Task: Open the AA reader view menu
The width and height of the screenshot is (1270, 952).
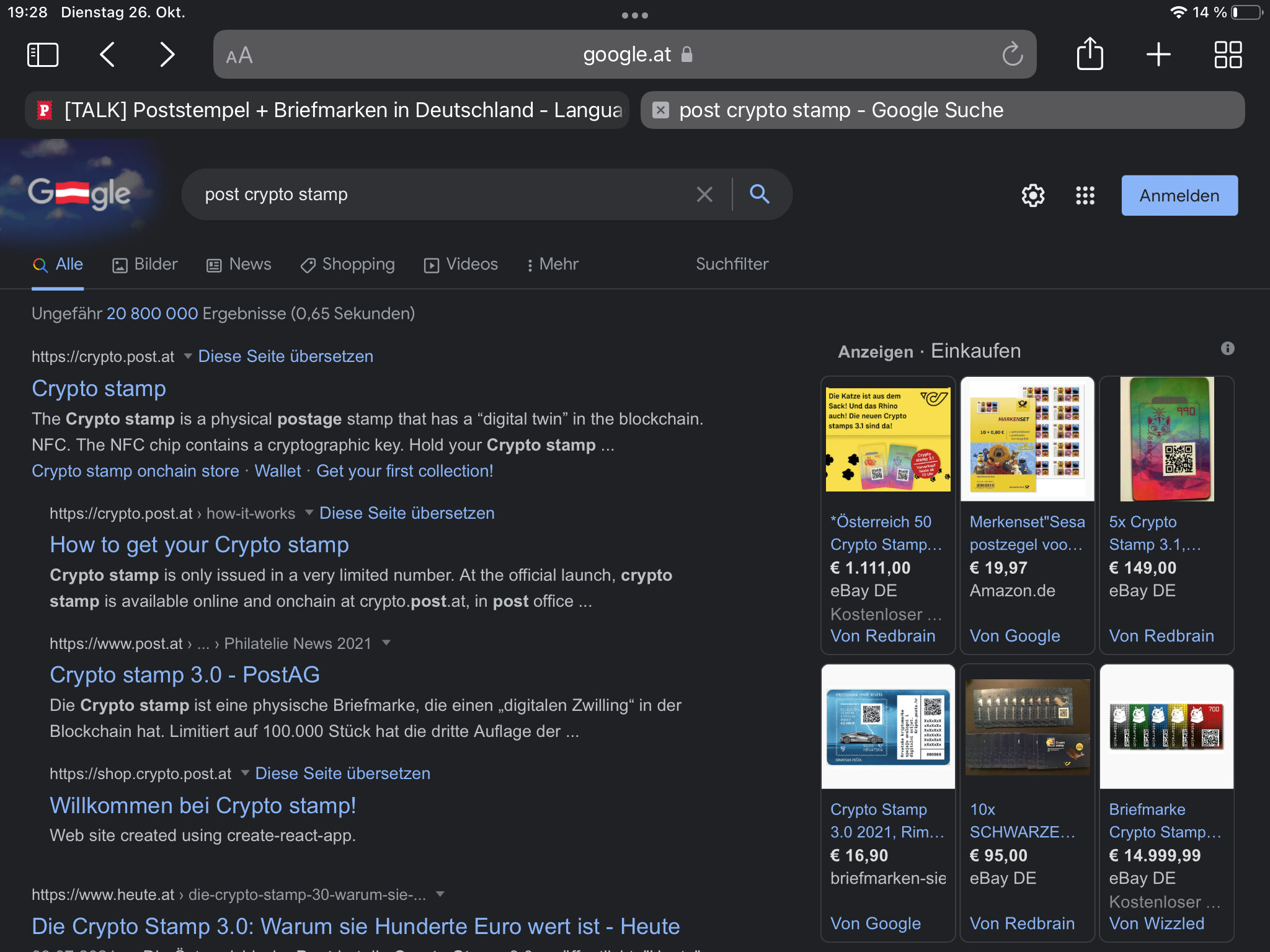Action: point(239,56)
